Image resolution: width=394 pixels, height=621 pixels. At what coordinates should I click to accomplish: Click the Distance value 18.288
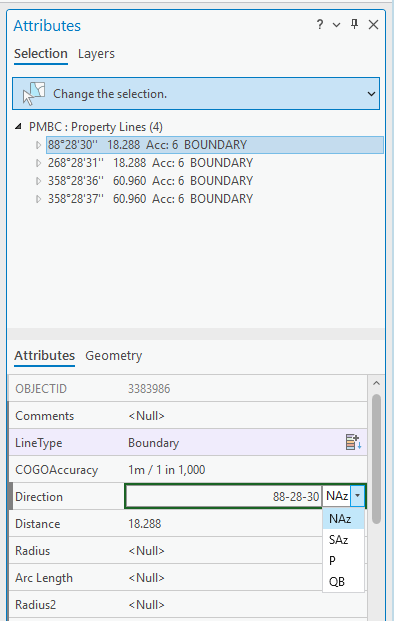tap(145, 524)
